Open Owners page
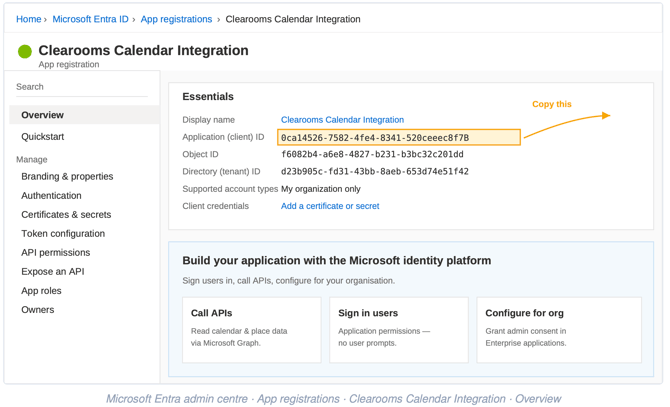Viewport: 670px width, 407px height. tap(38, 310)
